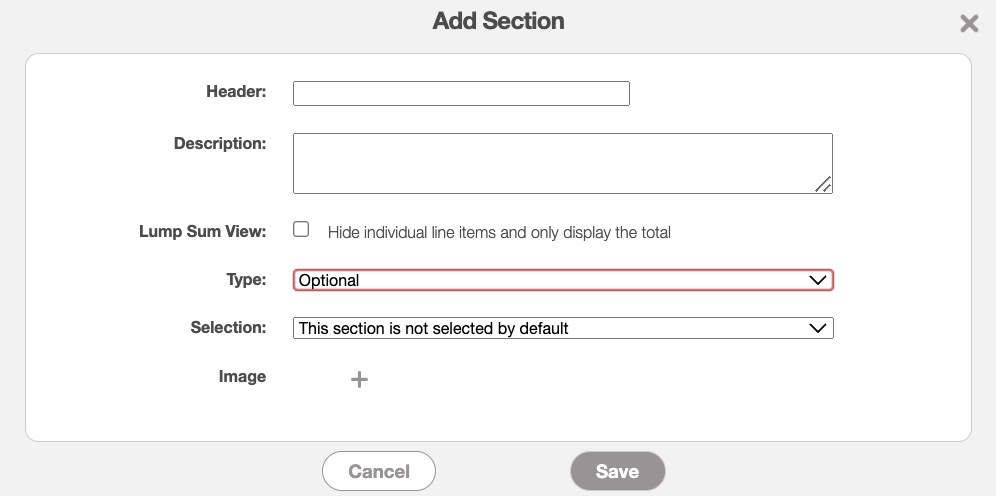Screen dimensions: 996x496
Task: Click inside the Description text area
Action: [x=560, y=163]
